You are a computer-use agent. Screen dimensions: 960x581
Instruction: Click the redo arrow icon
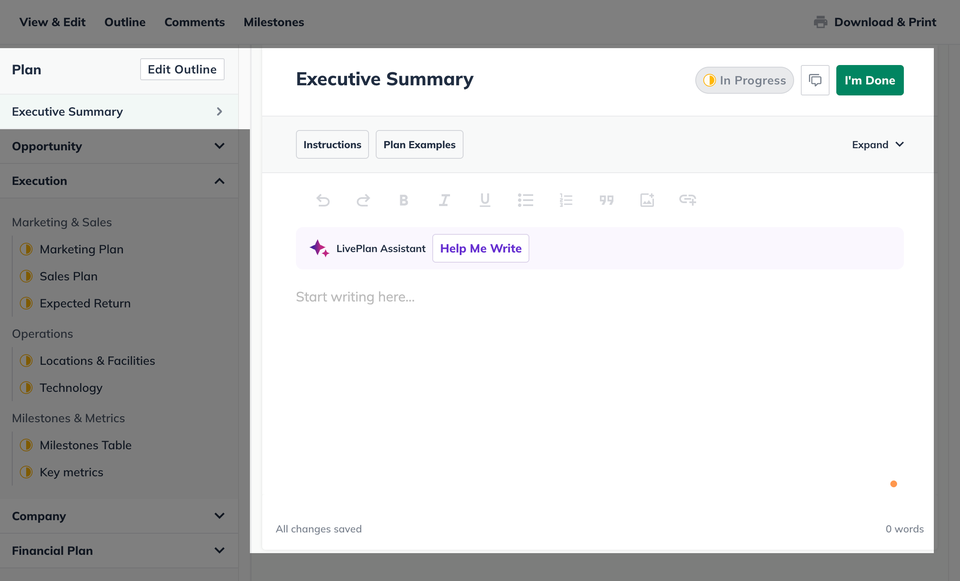pyautogui.click(x=363, y=200)
